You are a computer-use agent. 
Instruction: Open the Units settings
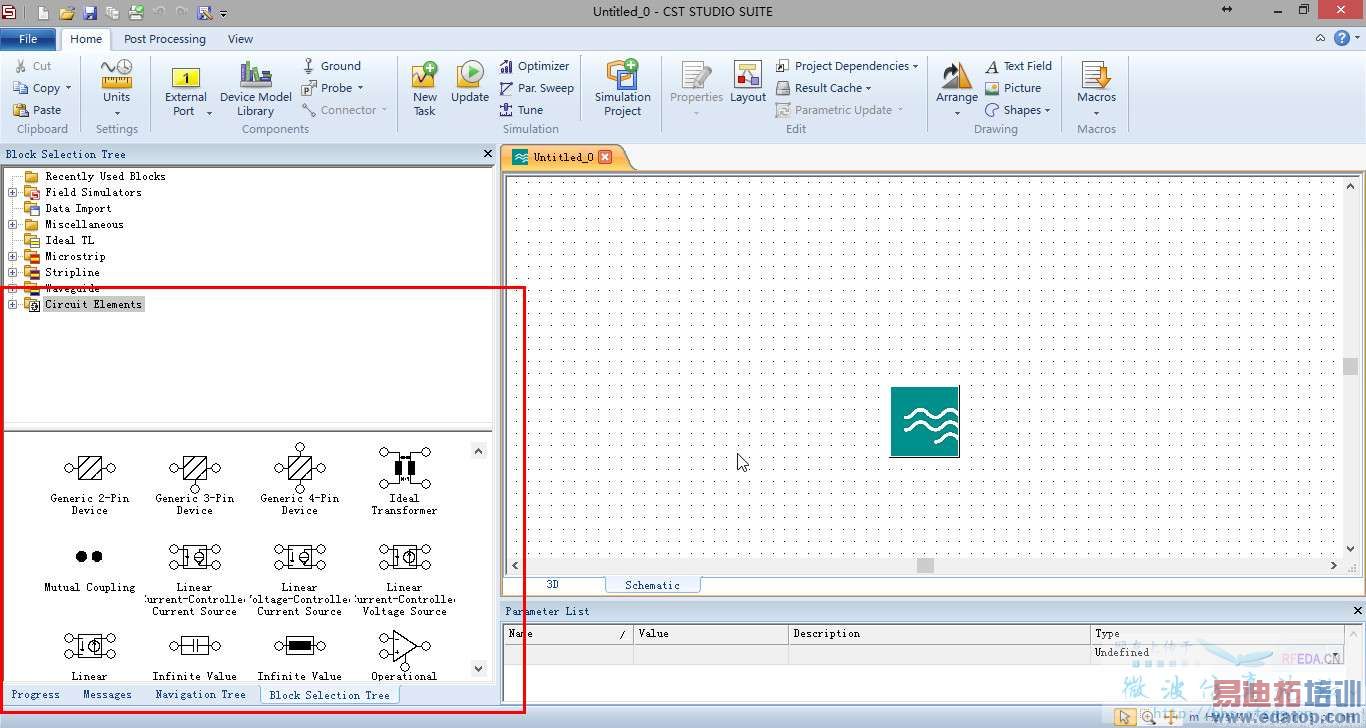coord(116,88)
